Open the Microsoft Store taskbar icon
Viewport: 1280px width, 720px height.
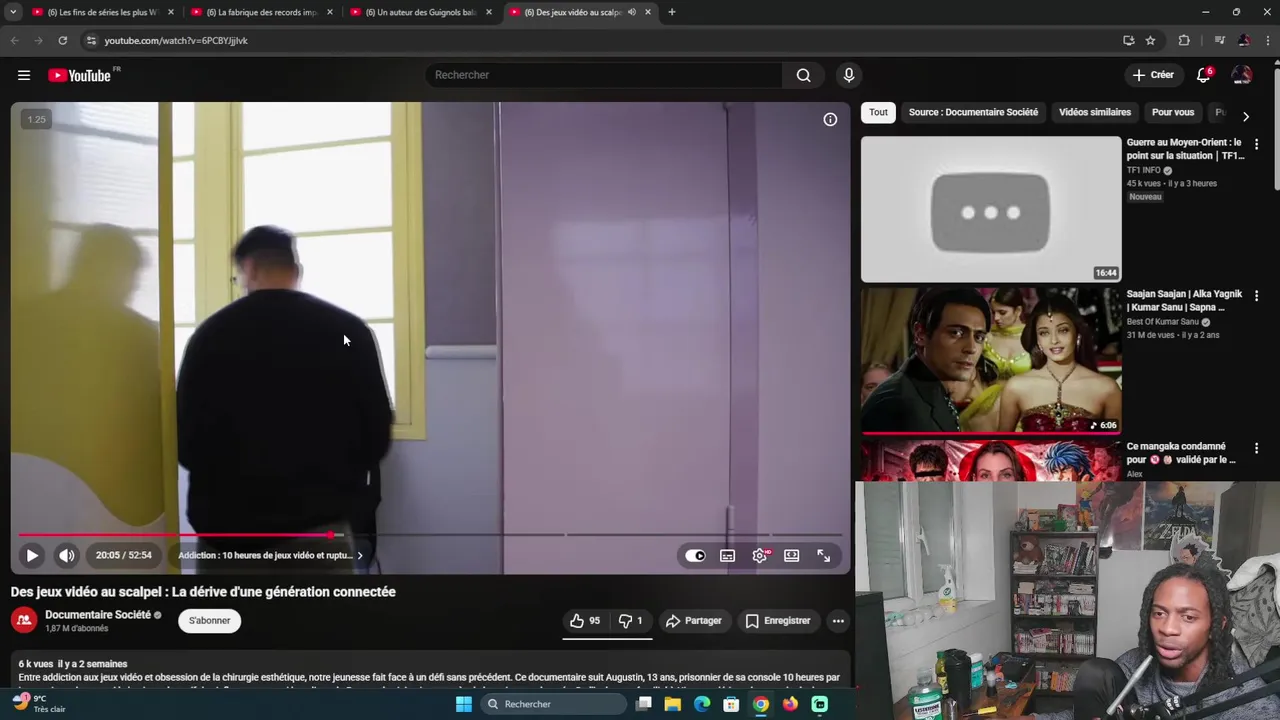point(731,704)
